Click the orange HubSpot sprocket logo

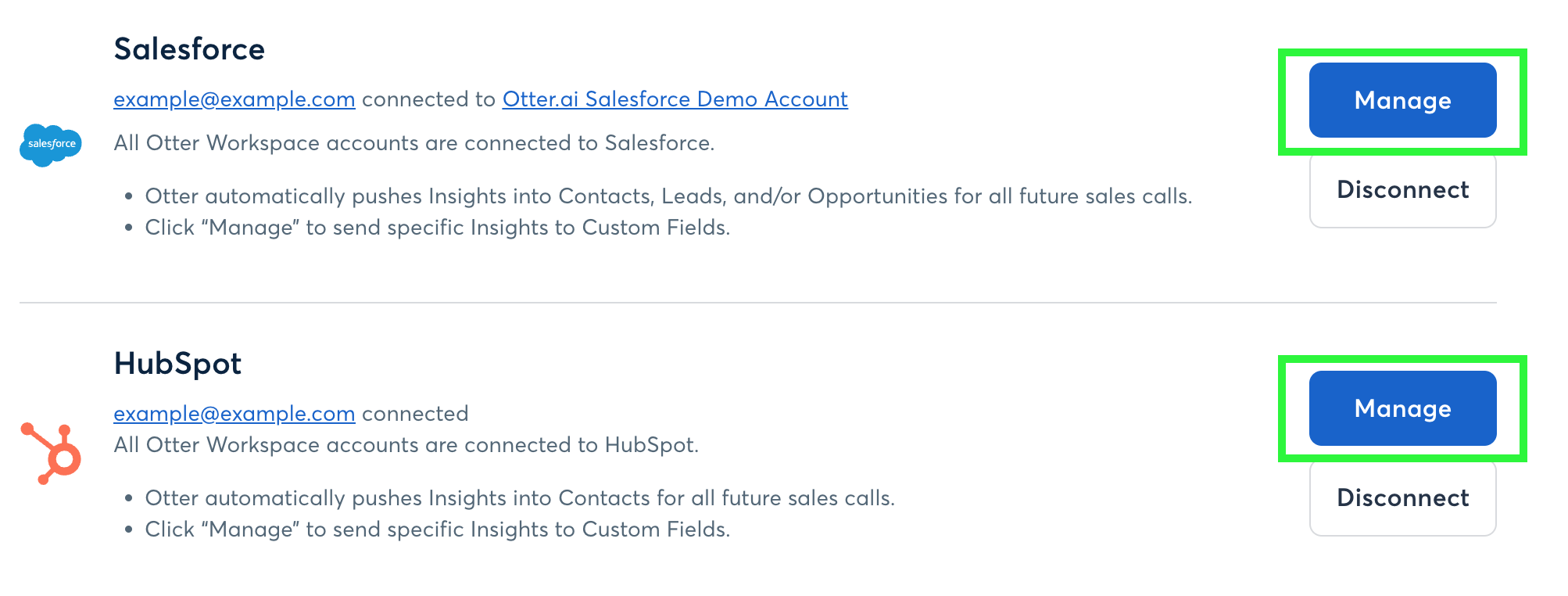tap(51, 454)
